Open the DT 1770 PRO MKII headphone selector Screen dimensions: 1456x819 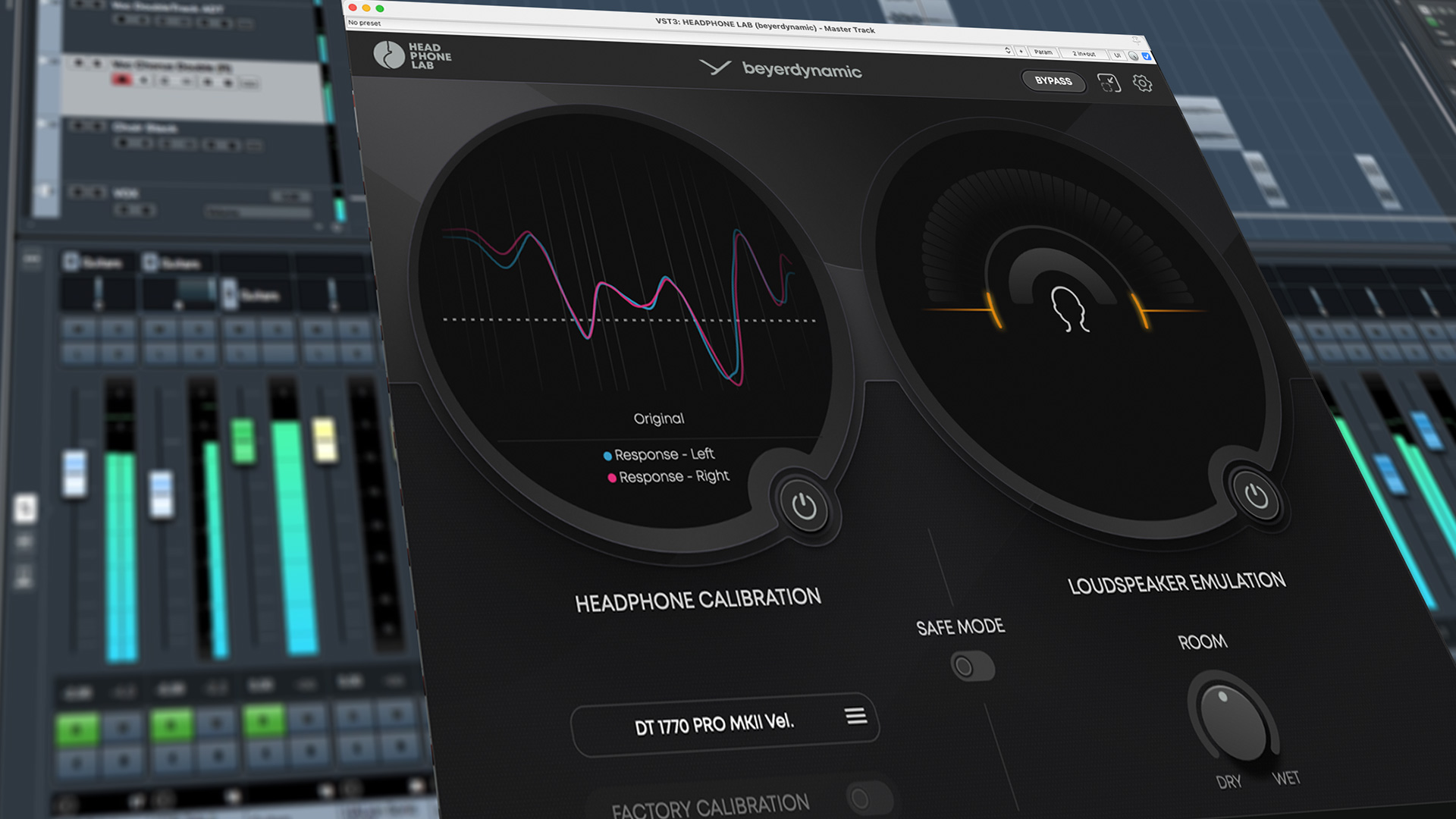pyautogui.click(x=714, y=724)
